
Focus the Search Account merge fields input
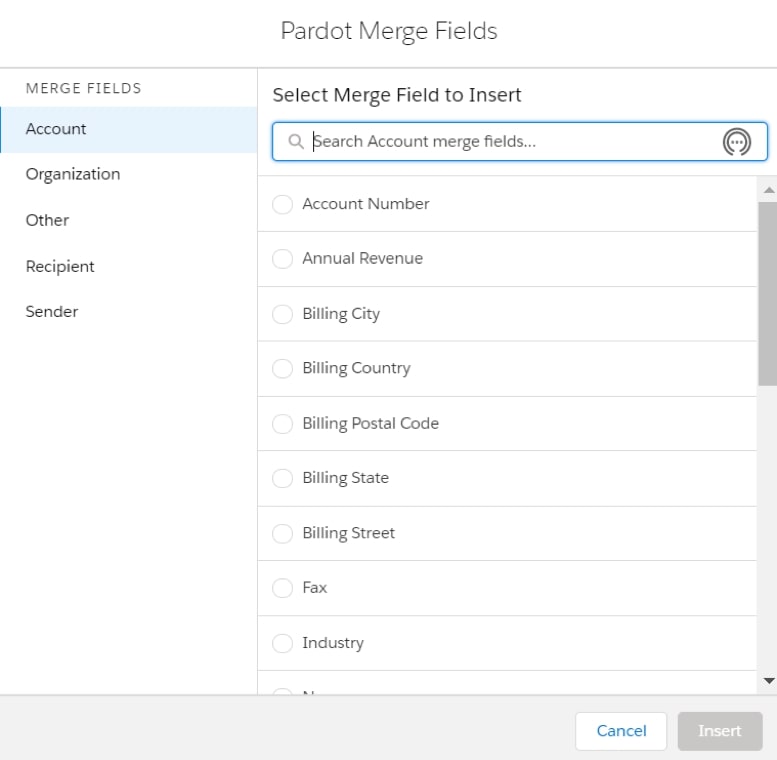(520, 142)
